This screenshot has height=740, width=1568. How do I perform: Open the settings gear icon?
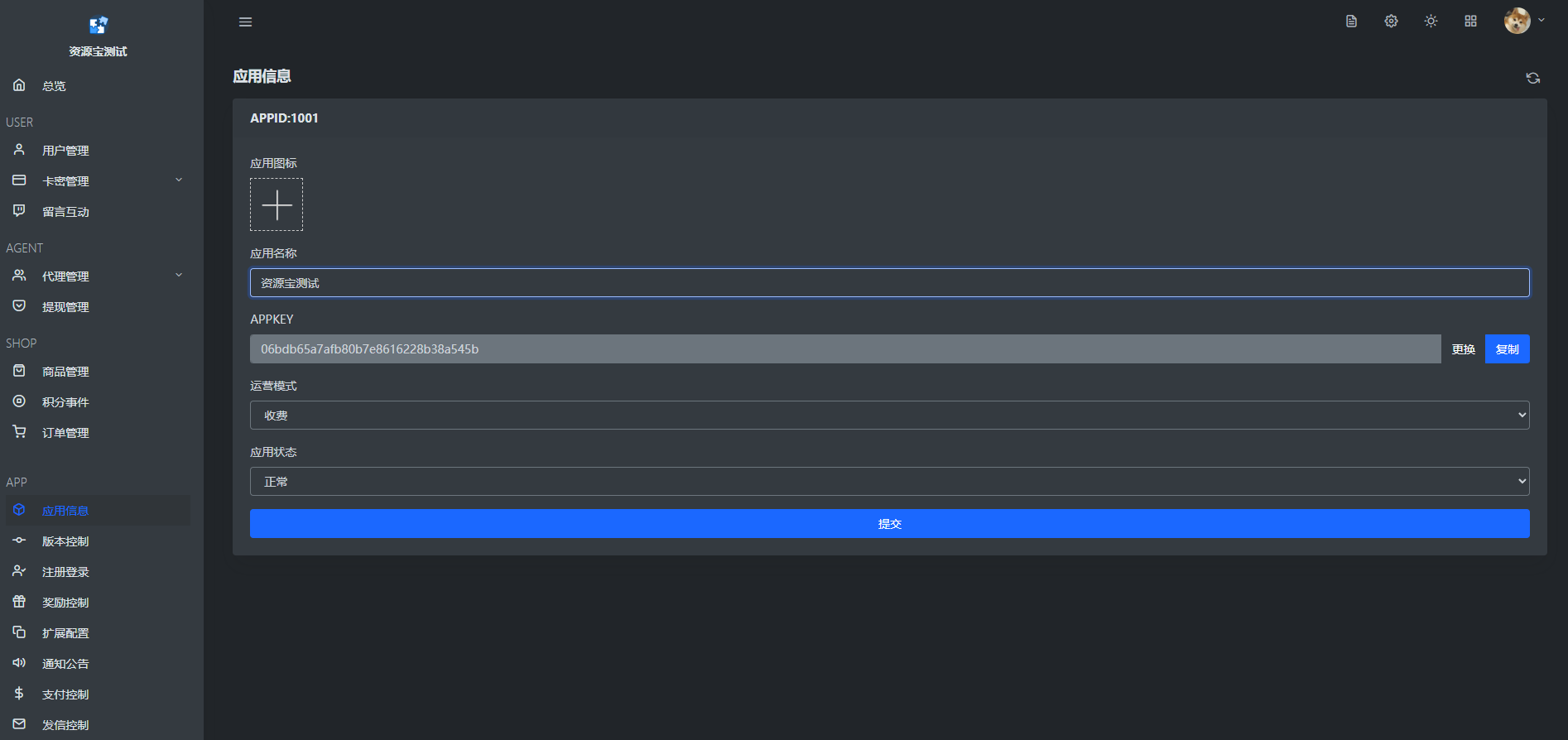pos(1391,22)
